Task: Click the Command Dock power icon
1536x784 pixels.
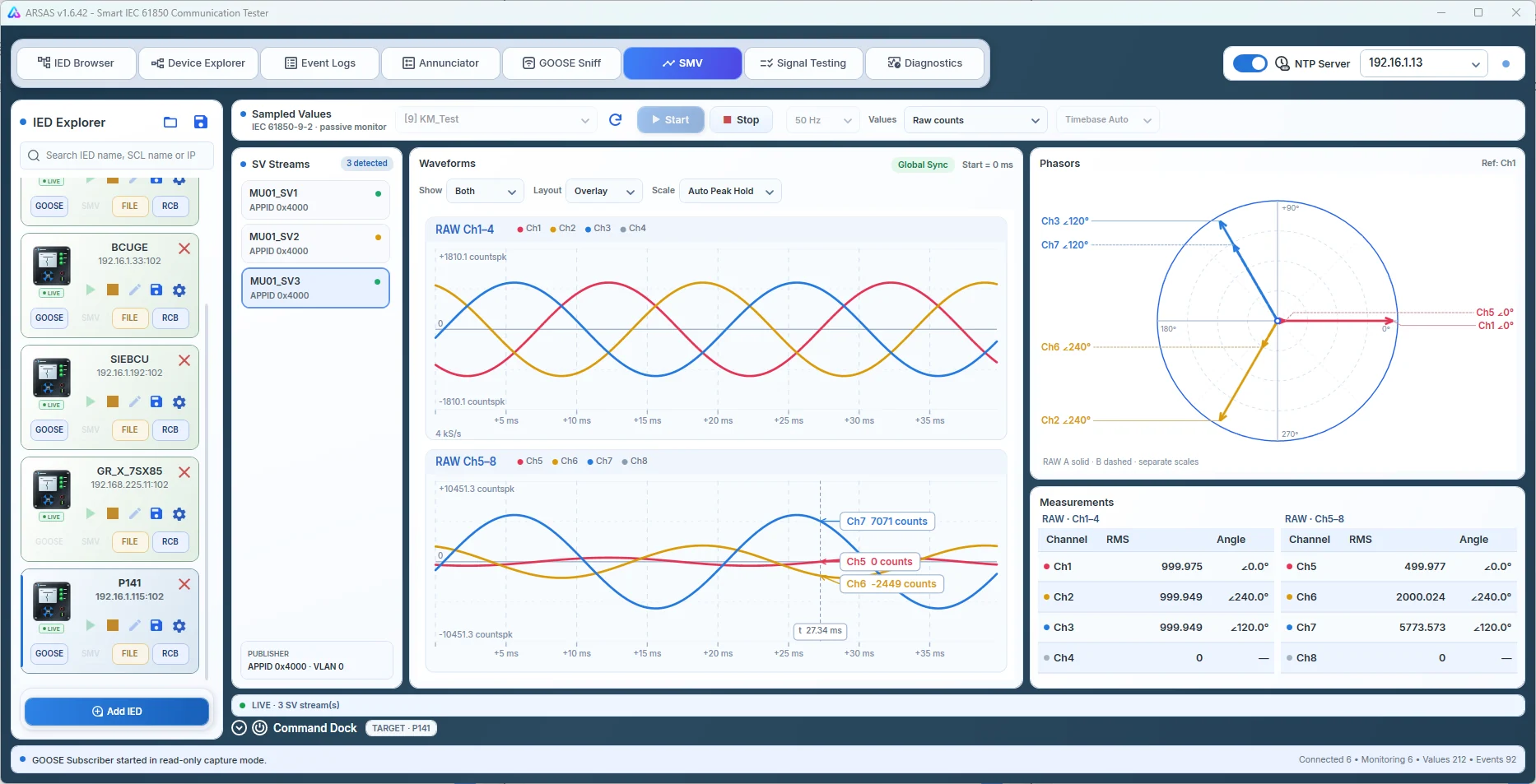Action: (x=259, y=728)
